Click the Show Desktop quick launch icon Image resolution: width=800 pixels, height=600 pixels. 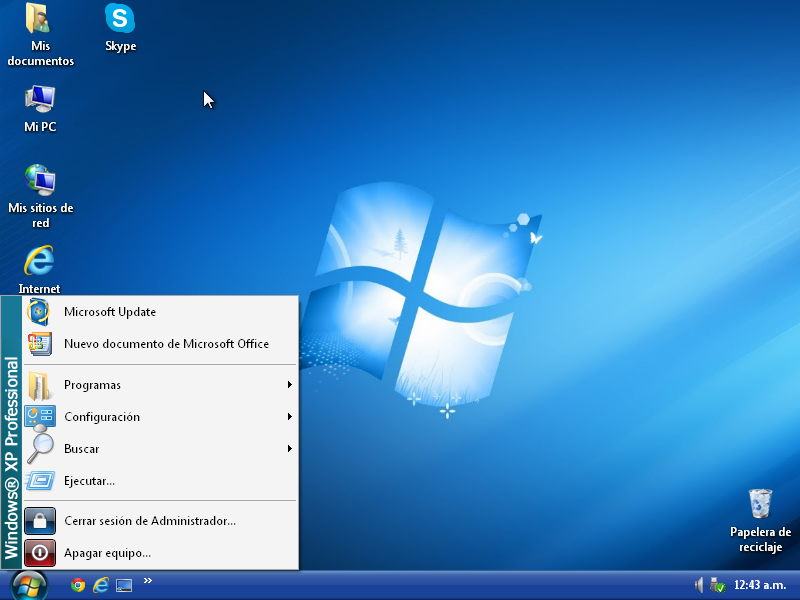tap(124, 585)
